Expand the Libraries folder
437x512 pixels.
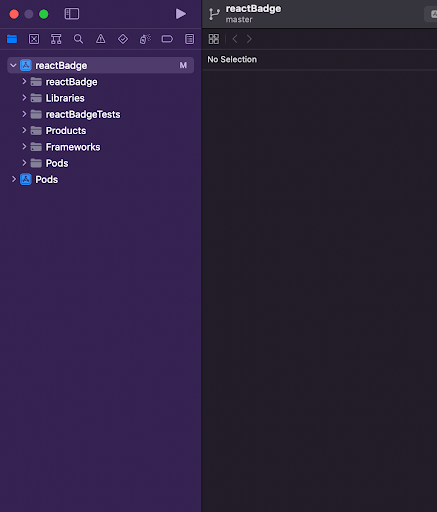pyautogui.click(x=24, y=98)
